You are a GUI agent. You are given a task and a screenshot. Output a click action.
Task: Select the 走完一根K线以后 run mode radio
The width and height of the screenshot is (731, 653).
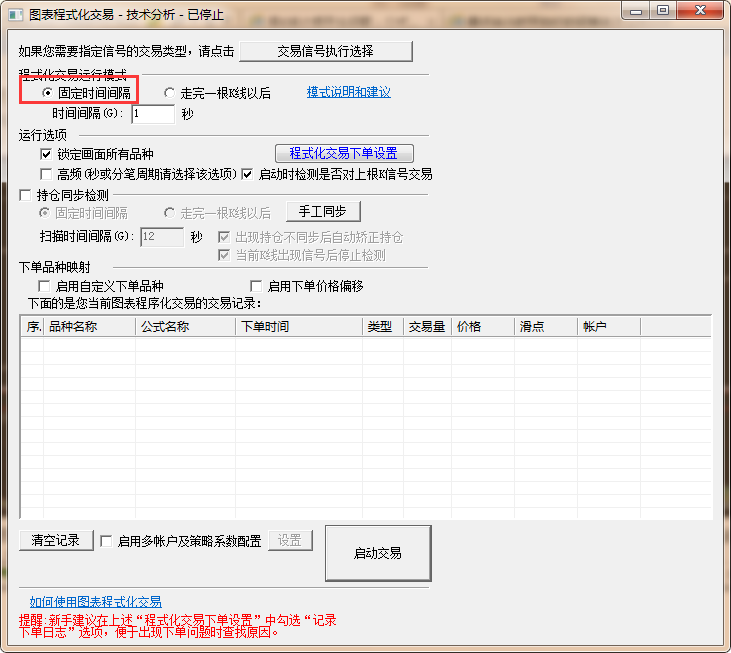coord(169,93)
